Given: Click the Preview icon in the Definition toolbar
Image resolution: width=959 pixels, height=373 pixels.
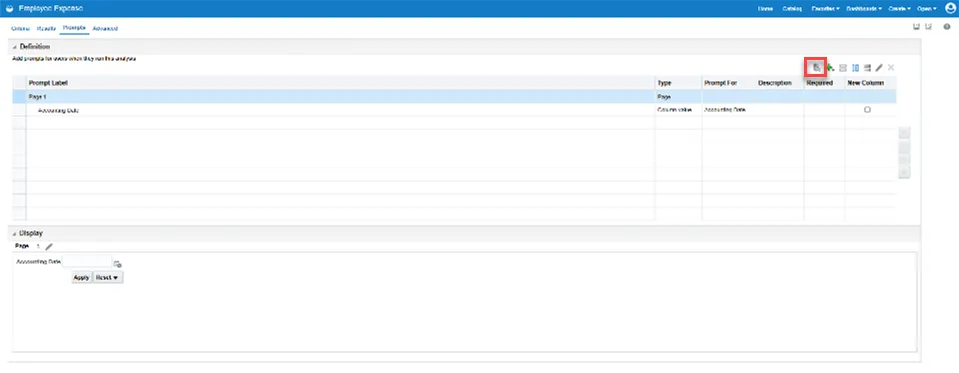Looking at the screenshot, I should tap(815, 67).
